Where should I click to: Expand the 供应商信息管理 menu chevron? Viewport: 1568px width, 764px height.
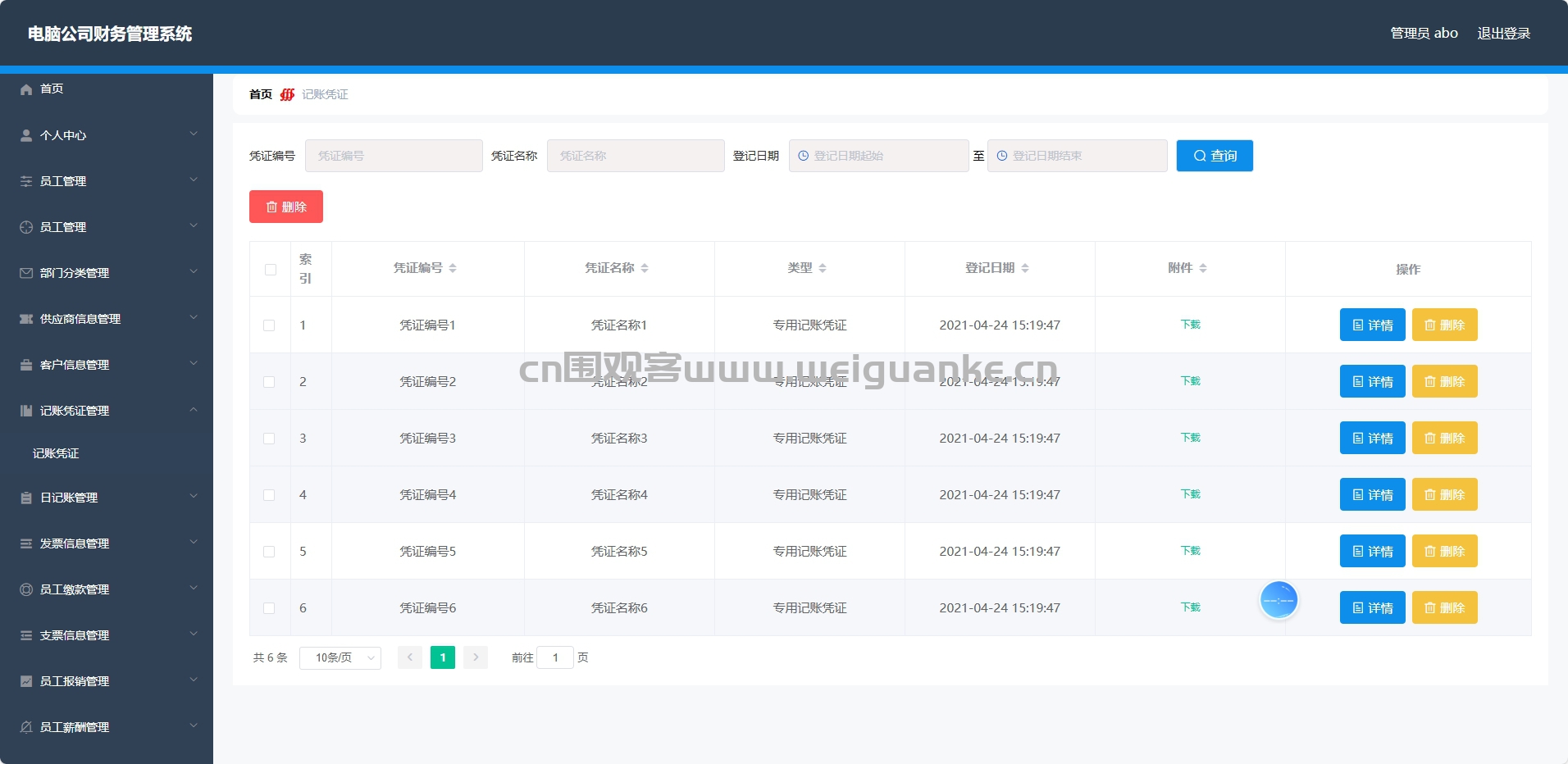[194, 317]
